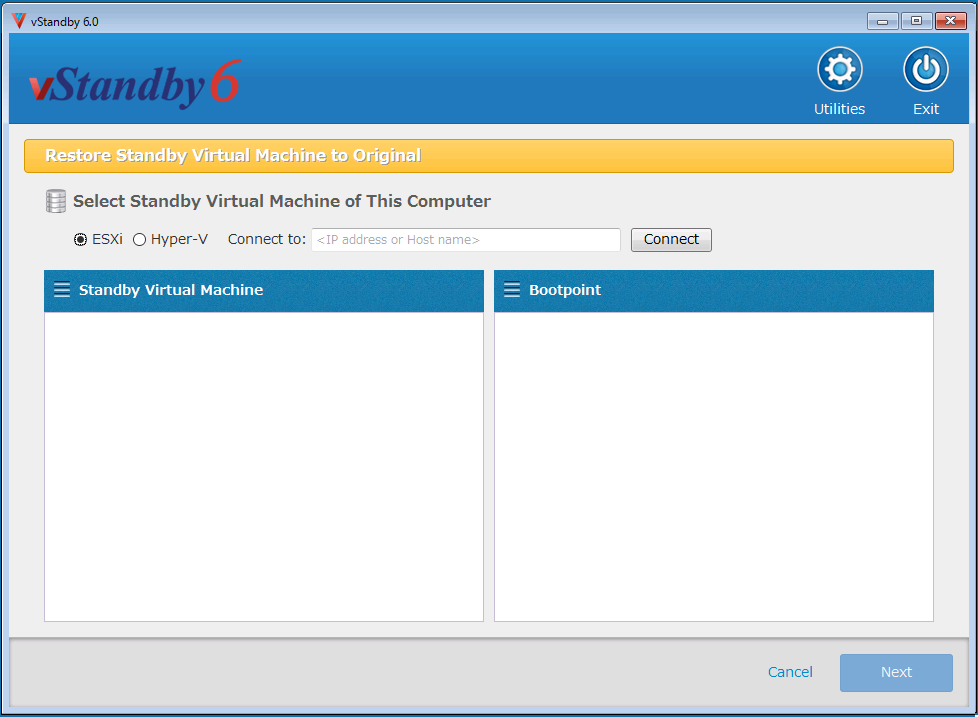This screenshot has width=978, height=717.
Task: Click the database icon beside Select Standby heading
Action: 56,201
